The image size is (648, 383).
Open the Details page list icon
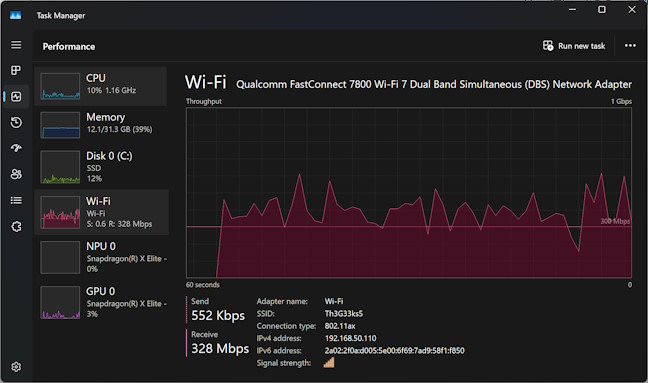16,200
